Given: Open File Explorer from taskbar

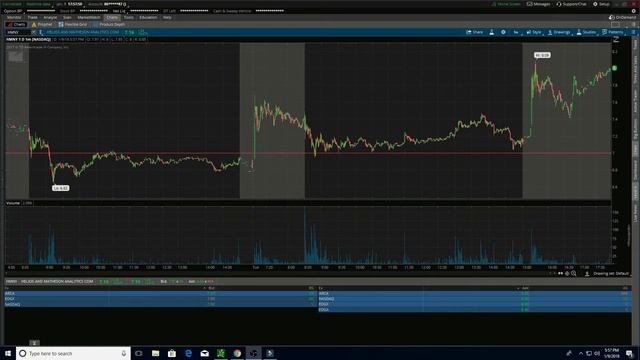Looking at the screenshot, I should [x=156, y=353].
